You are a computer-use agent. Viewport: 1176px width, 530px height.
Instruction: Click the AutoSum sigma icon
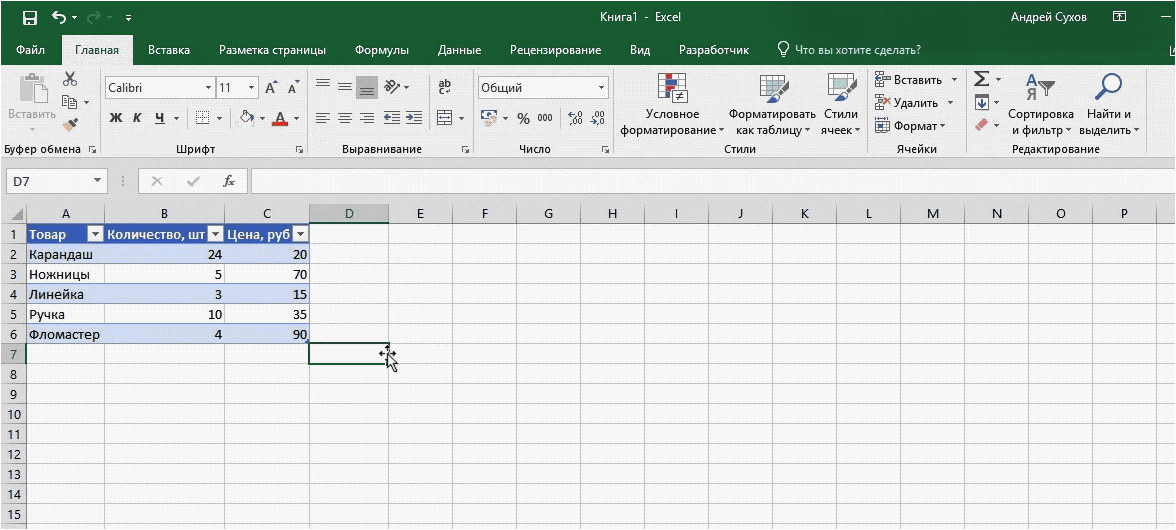(x=980, y=79)
